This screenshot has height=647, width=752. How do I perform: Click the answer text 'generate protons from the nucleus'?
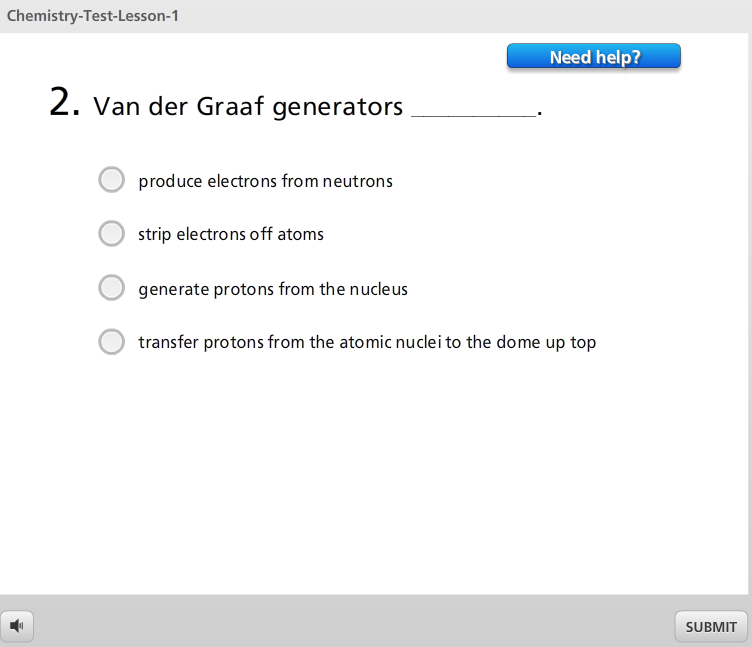pyautogui.click(x=273, y=289)
